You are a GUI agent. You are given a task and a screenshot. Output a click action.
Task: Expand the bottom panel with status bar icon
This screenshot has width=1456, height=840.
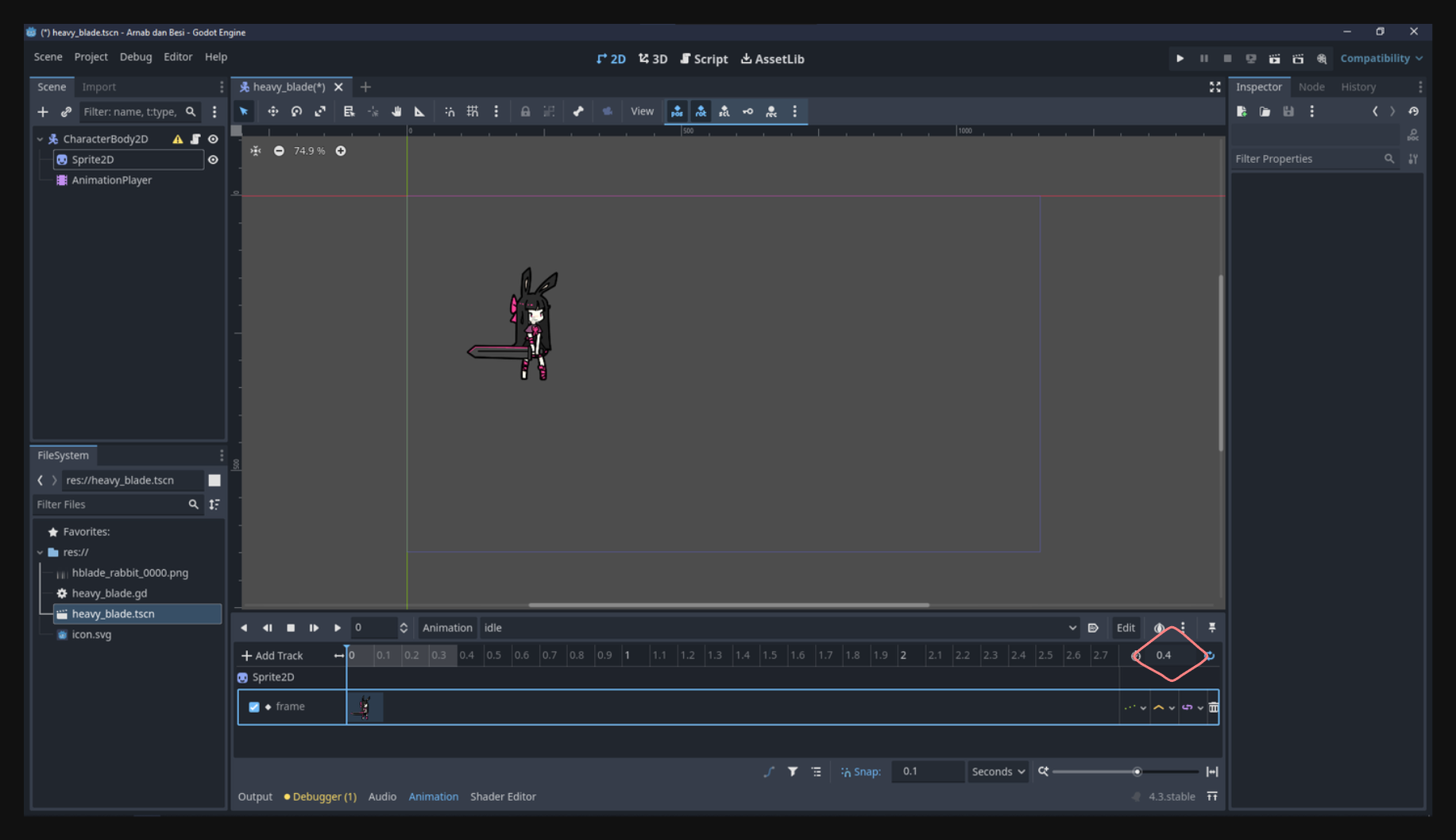pos(1212,796)
